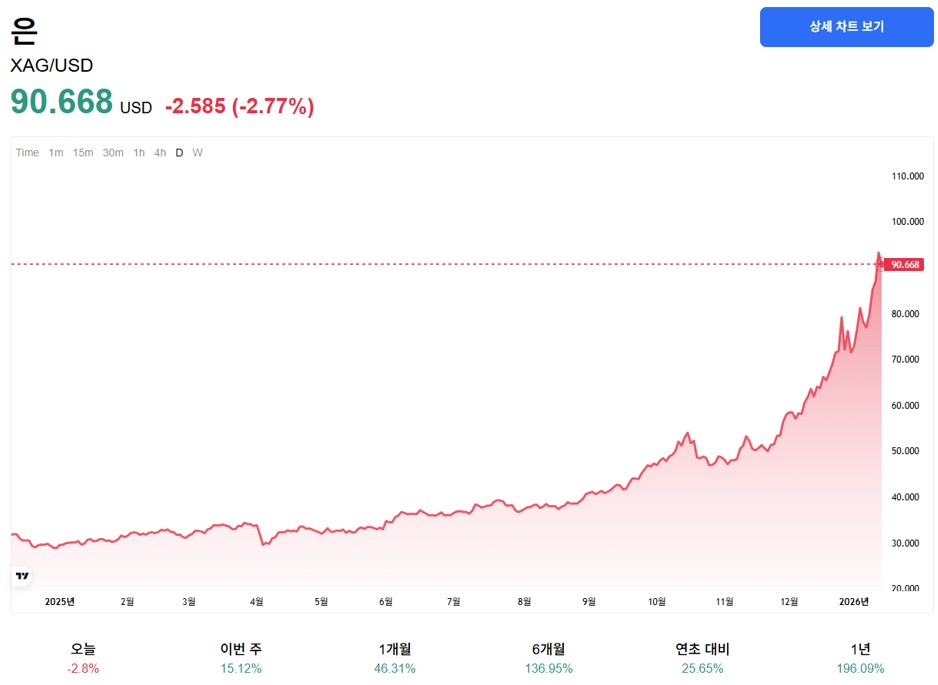The height and width of the screenshot is (685, 938).
Task: Click the 100.000 price axis level
Action: coord(906,222)
